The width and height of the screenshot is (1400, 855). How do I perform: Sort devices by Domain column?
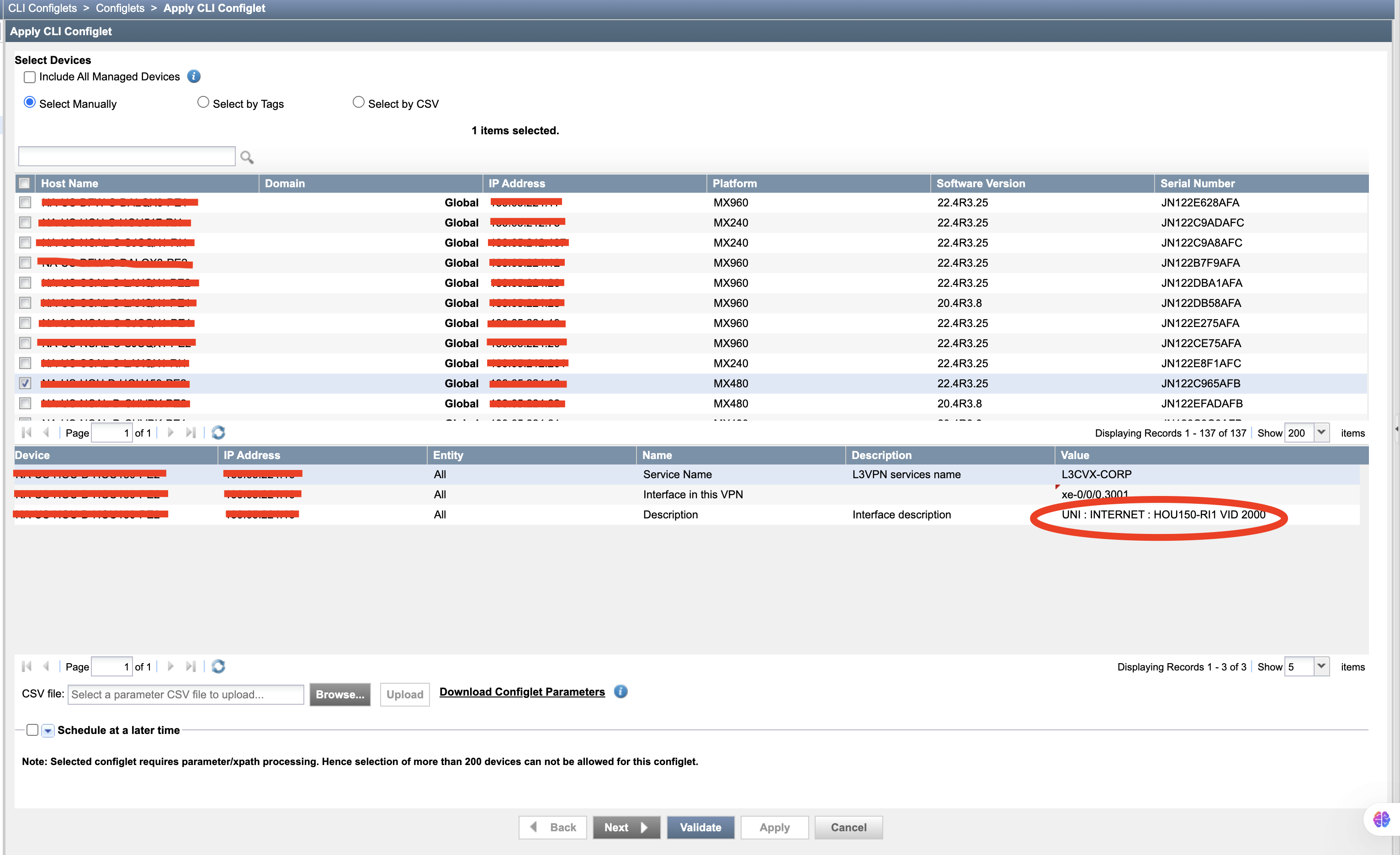pos(371,183)
